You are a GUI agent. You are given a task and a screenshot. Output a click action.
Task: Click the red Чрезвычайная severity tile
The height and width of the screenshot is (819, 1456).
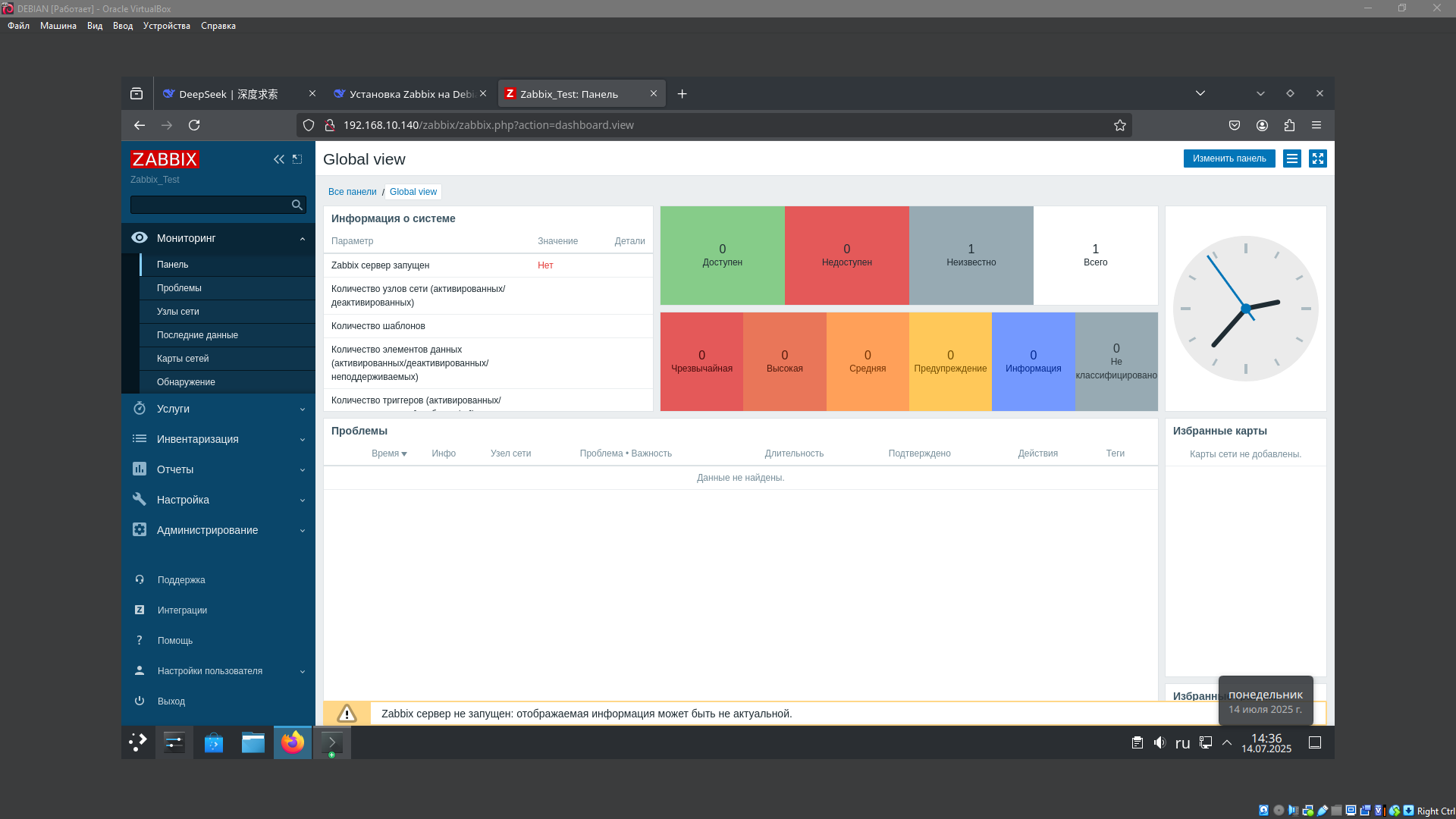701,362
